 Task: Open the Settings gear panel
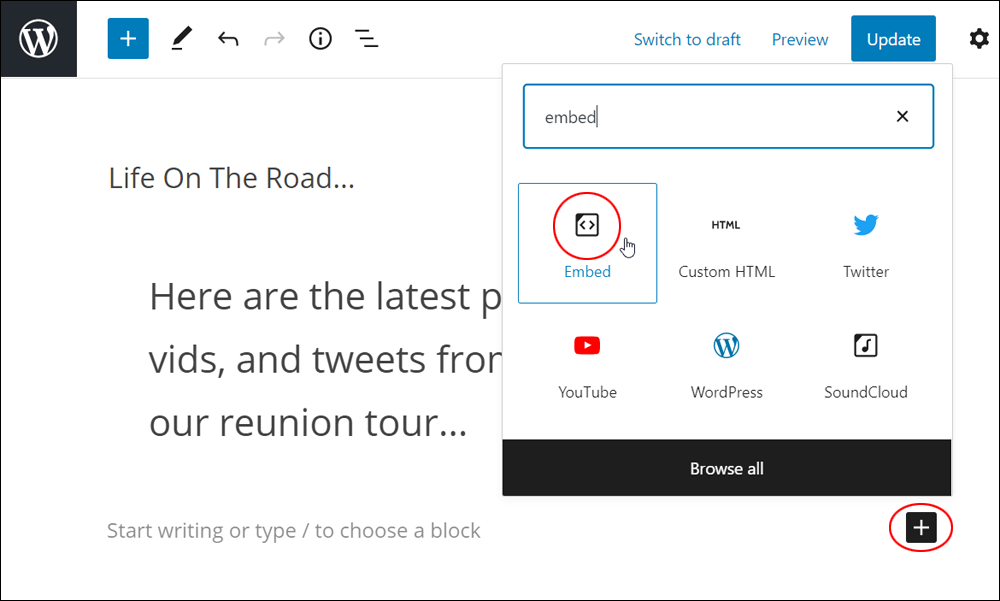[979, 39]
